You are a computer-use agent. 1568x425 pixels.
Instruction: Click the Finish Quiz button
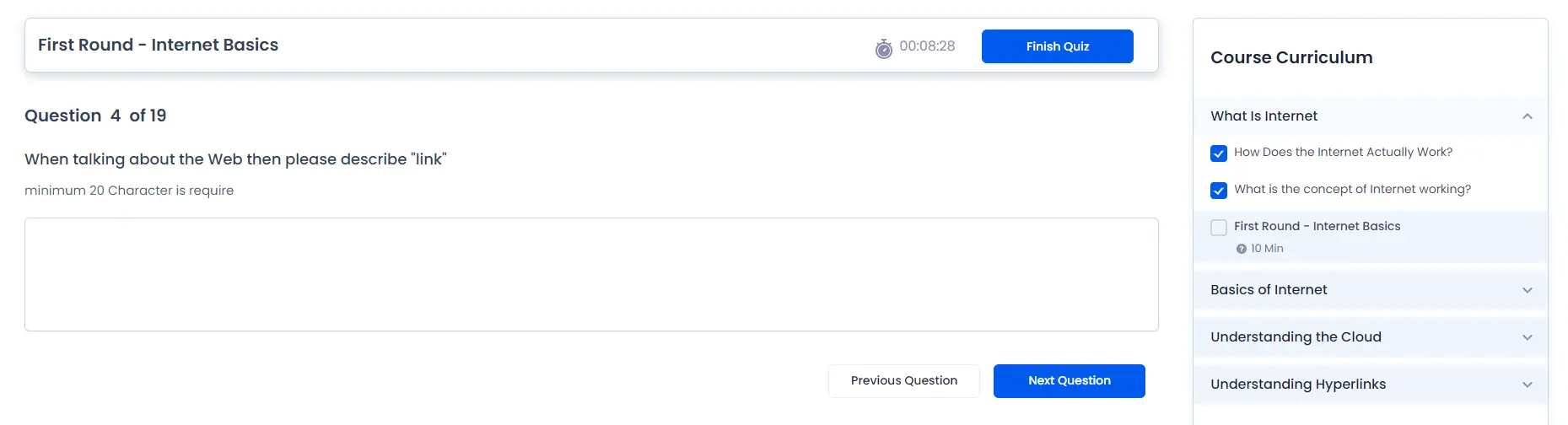(1057, 46)
